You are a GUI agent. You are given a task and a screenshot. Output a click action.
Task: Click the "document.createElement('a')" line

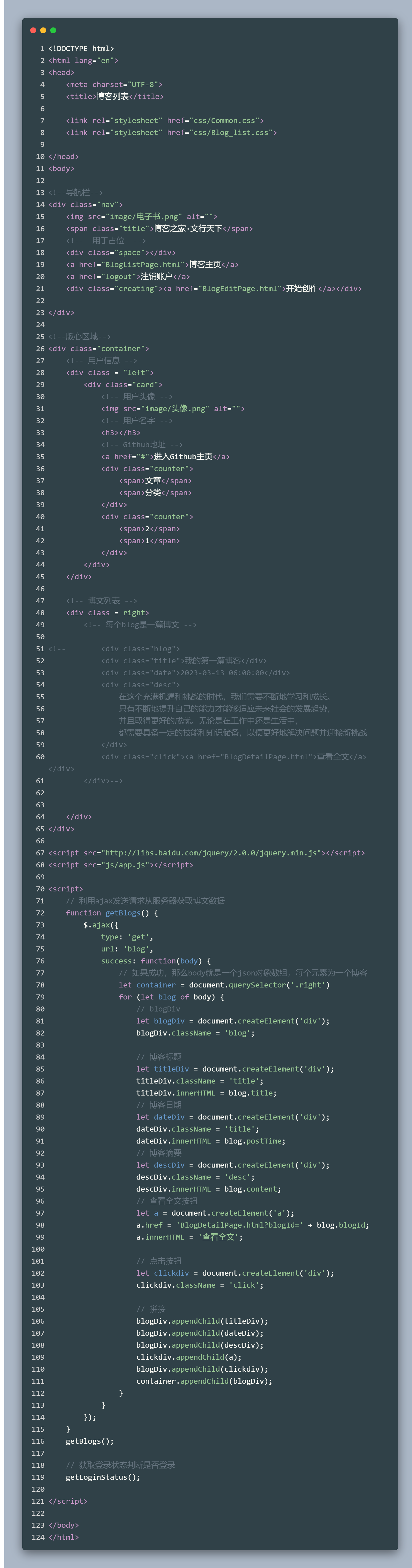pyautogui.click(x=216, y=1213)
